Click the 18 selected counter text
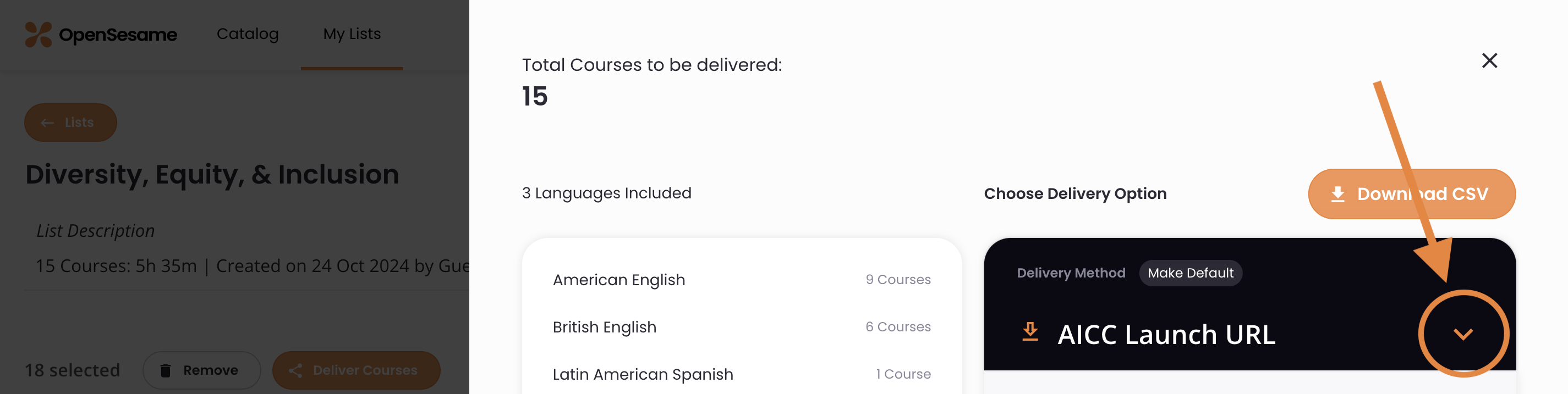 pyautogui.click(x=73, y=370)
